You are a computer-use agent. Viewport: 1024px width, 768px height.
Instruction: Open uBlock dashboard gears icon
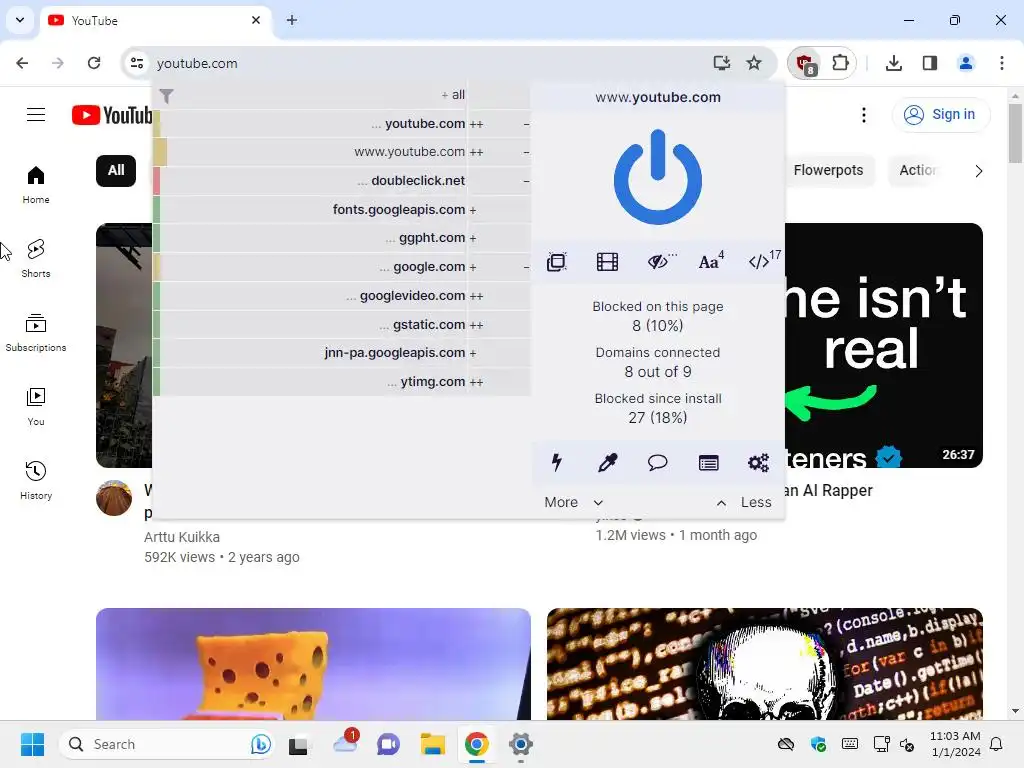[759, 463]
